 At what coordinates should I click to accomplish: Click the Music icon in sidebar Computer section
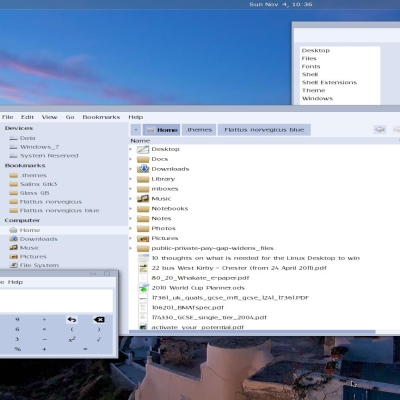pos(13,248)
